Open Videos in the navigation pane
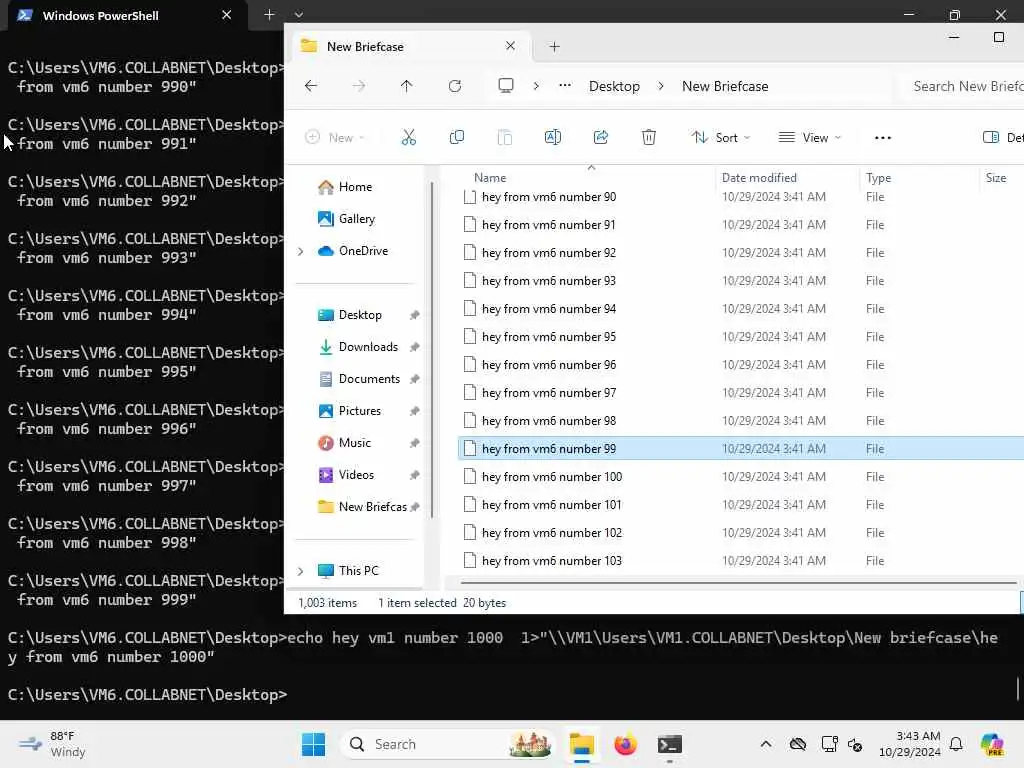 coord(346,475)
